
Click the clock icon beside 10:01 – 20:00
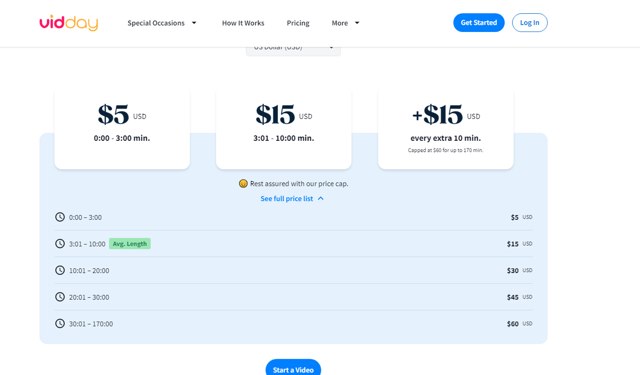[60, 270]
